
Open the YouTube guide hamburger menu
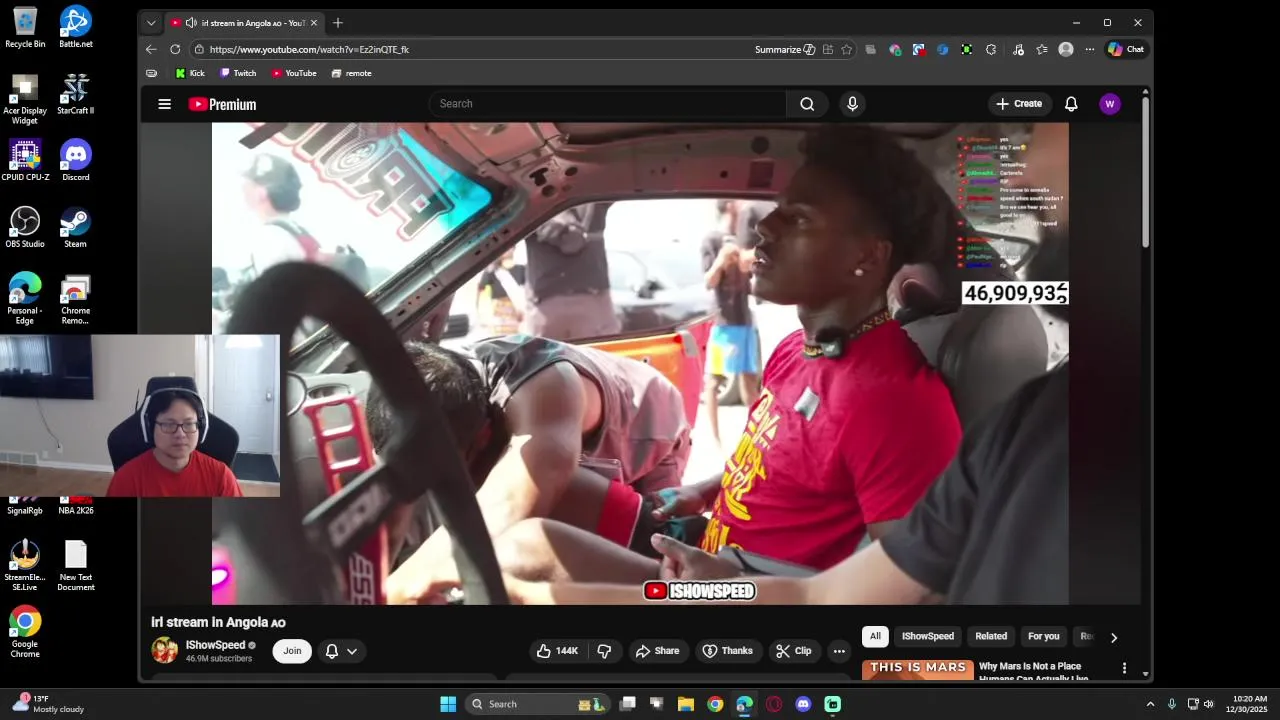[x=165, y=104]
